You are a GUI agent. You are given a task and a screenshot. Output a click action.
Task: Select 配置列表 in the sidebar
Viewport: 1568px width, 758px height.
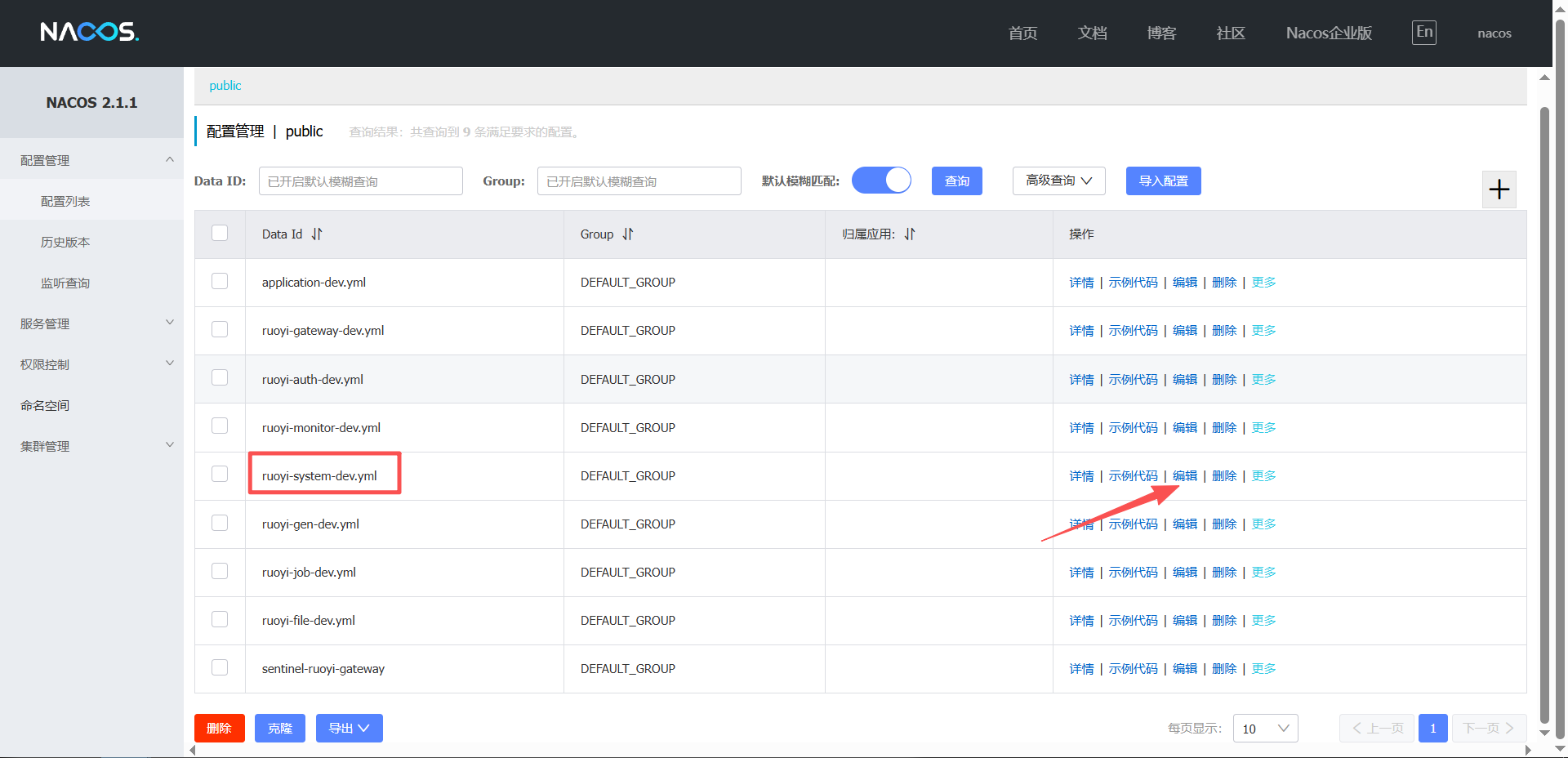pos(65,201)
